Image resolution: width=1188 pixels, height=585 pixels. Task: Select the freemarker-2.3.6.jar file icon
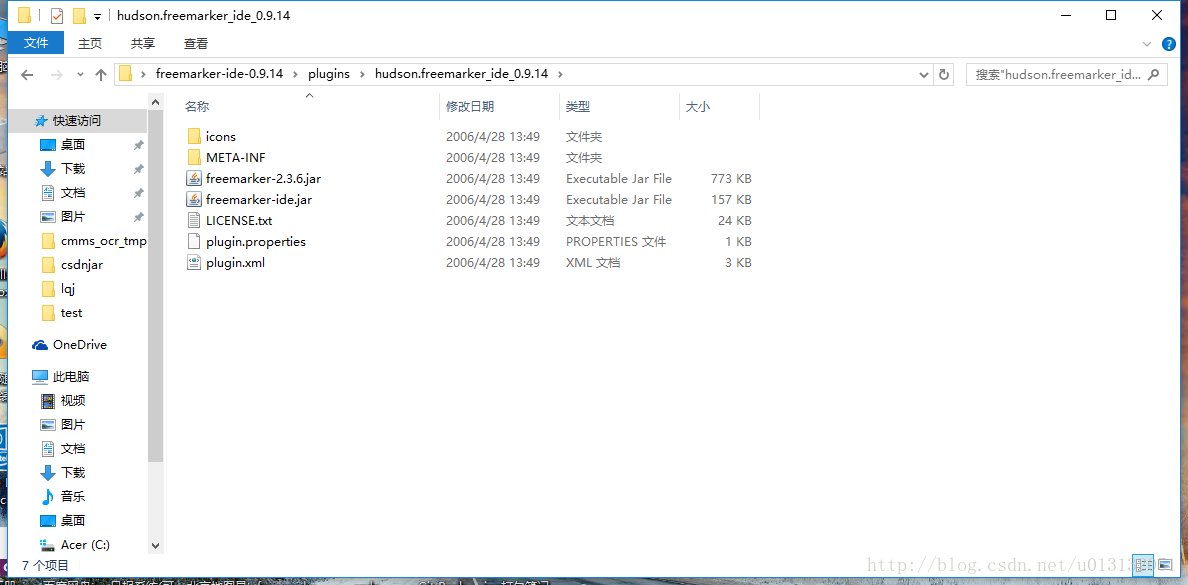click(x=194, y=179)
